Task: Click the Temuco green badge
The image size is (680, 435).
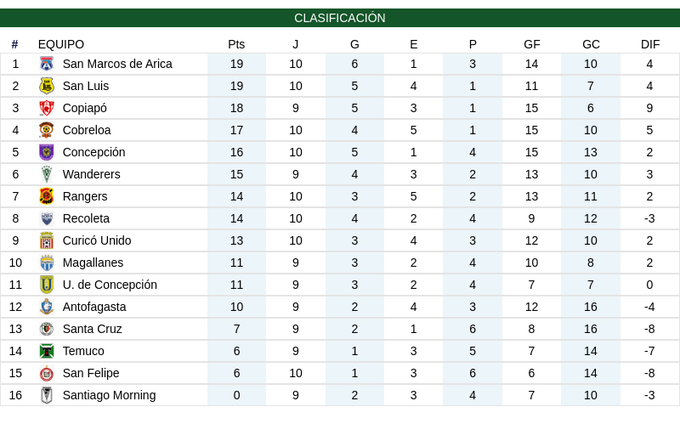Action: [x=46, y=351]
